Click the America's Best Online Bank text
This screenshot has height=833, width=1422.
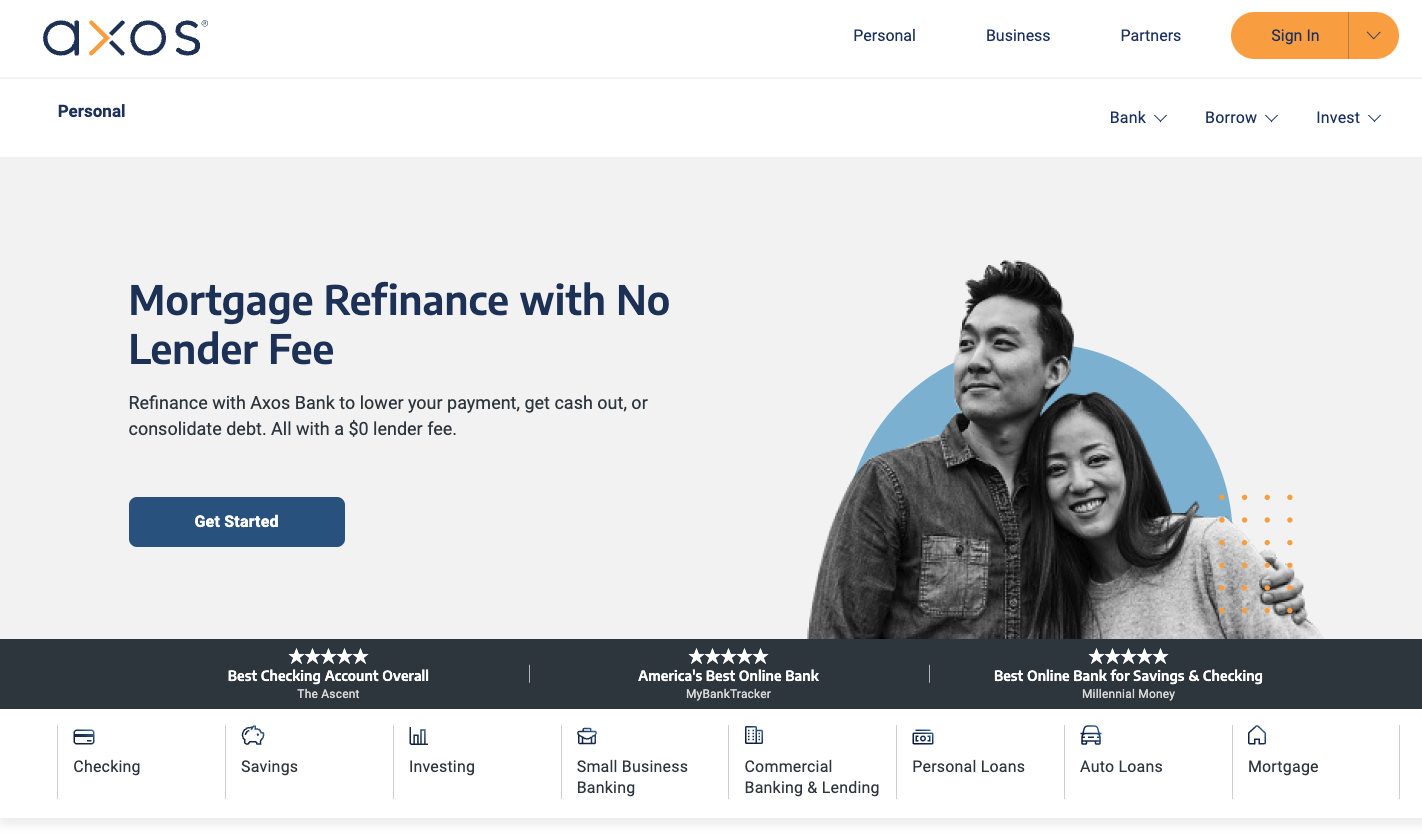coord(728,676)
